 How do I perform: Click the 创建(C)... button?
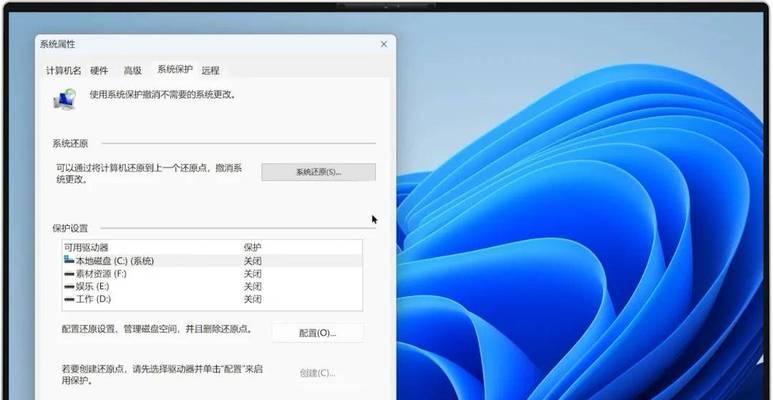click(318, 373)
